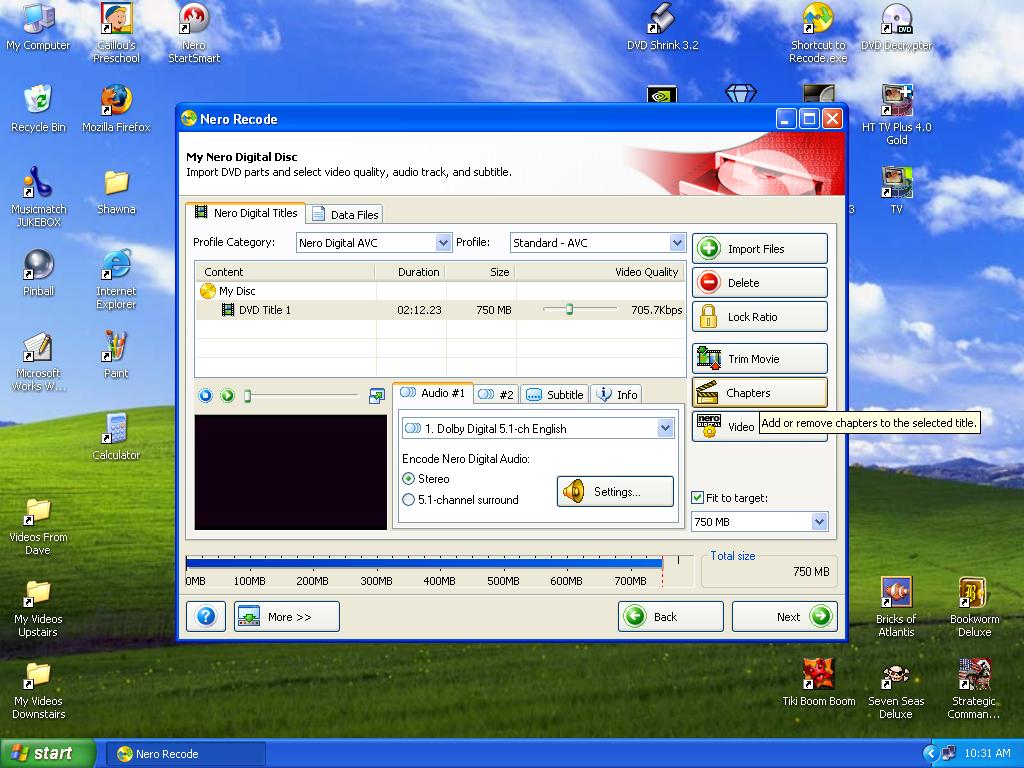Open the Subtitle tab
This screenshot has width=1024, height=768.
tap(554, 394)
